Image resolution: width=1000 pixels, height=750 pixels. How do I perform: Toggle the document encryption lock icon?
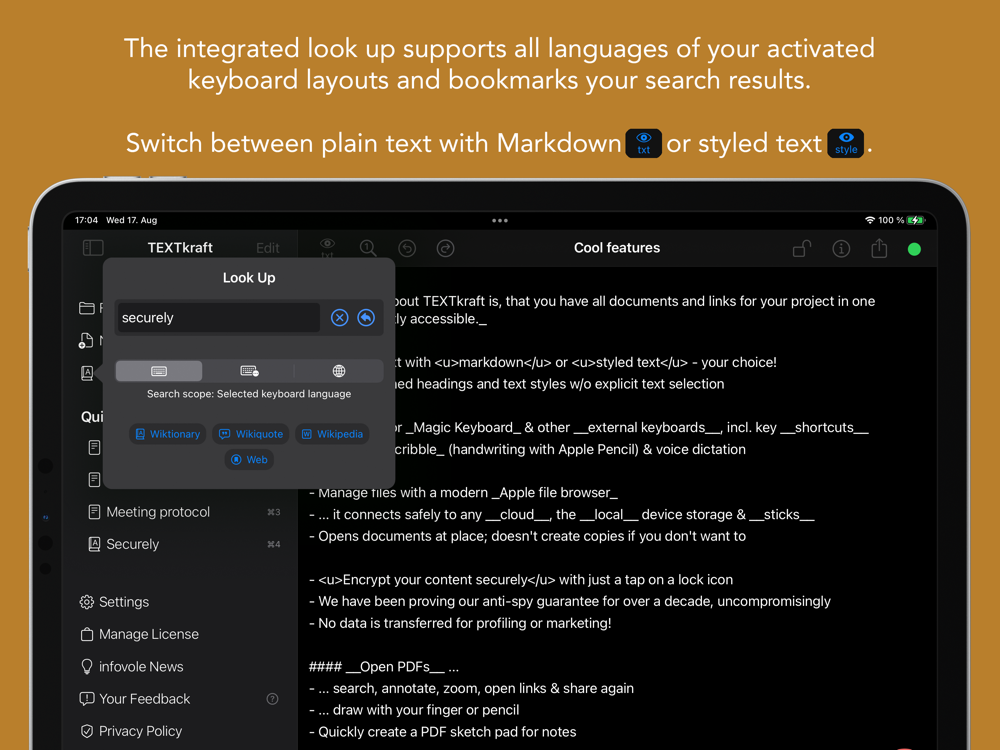coord(802,248)
